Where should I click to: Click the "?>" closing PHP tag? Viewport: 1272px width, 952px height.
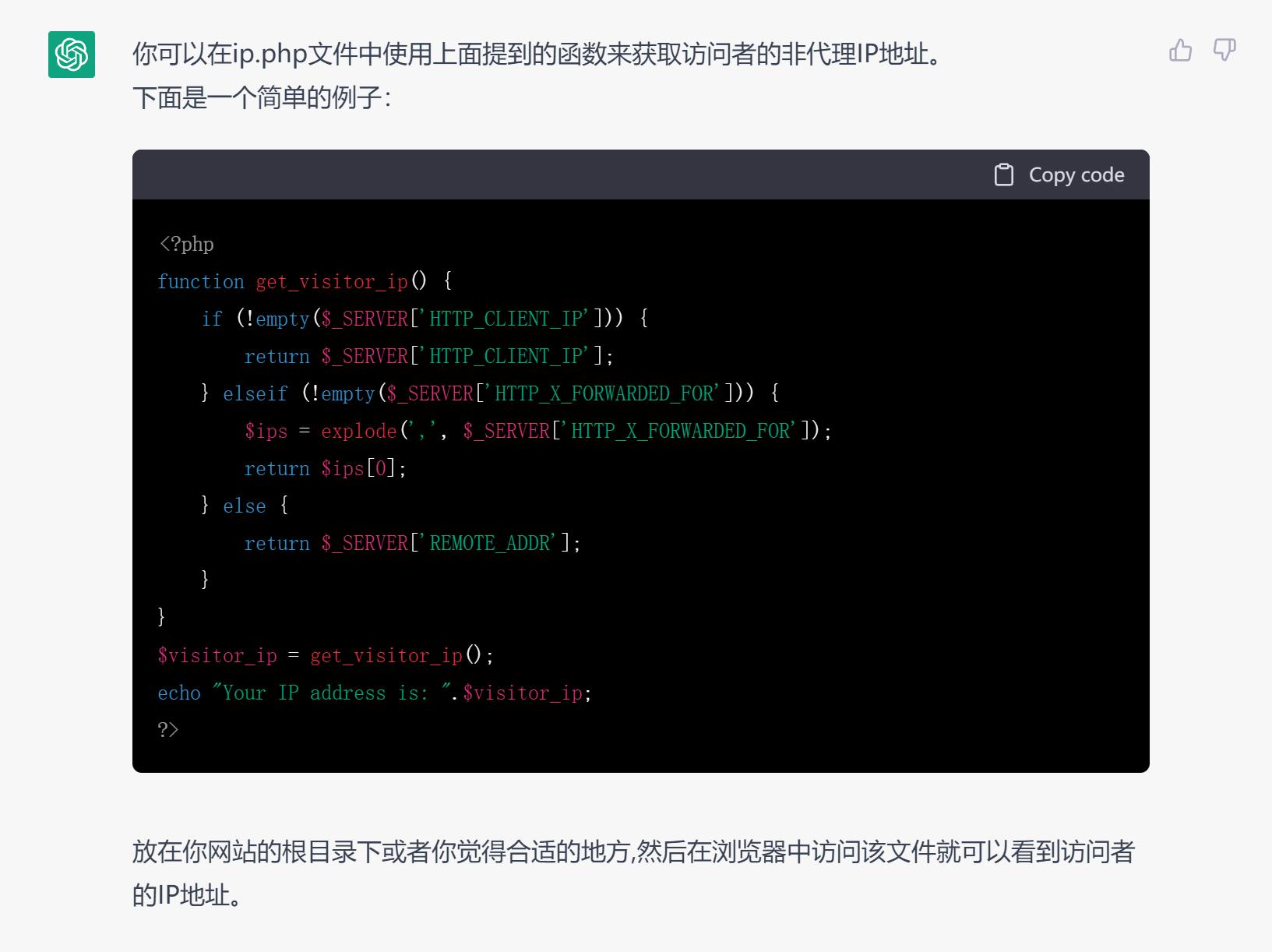click(x=168, y=730)
